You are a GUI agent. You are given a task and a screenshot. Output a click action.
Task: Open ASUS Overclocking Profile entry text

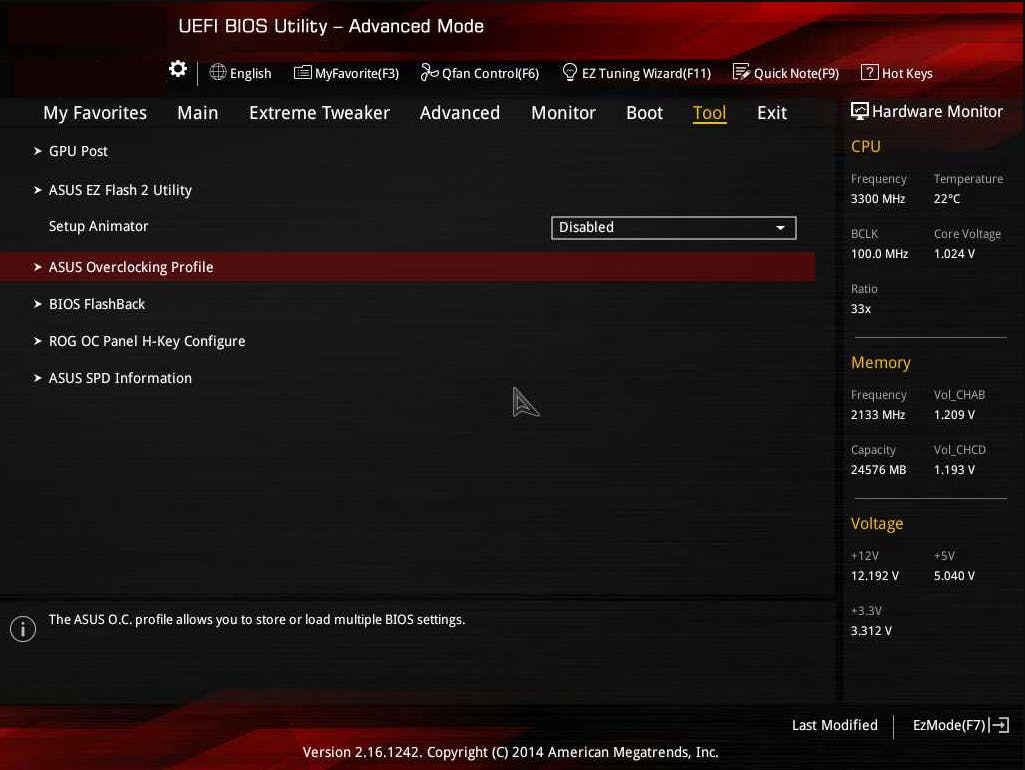pyautogui.click(x=131, y=267)
